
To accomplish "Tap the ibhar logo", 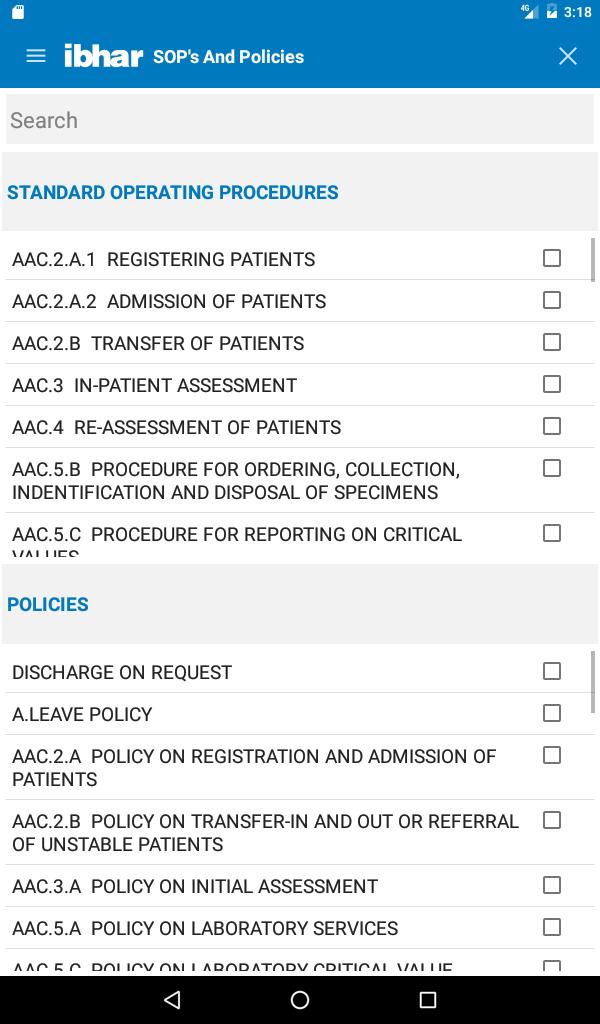I will [x=103, y=56].
